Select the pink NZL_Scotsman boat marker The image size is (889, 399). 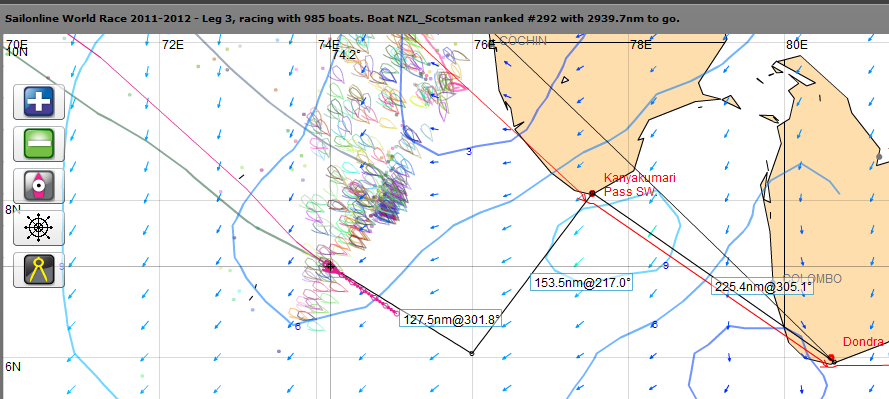(x=328, y=265)
